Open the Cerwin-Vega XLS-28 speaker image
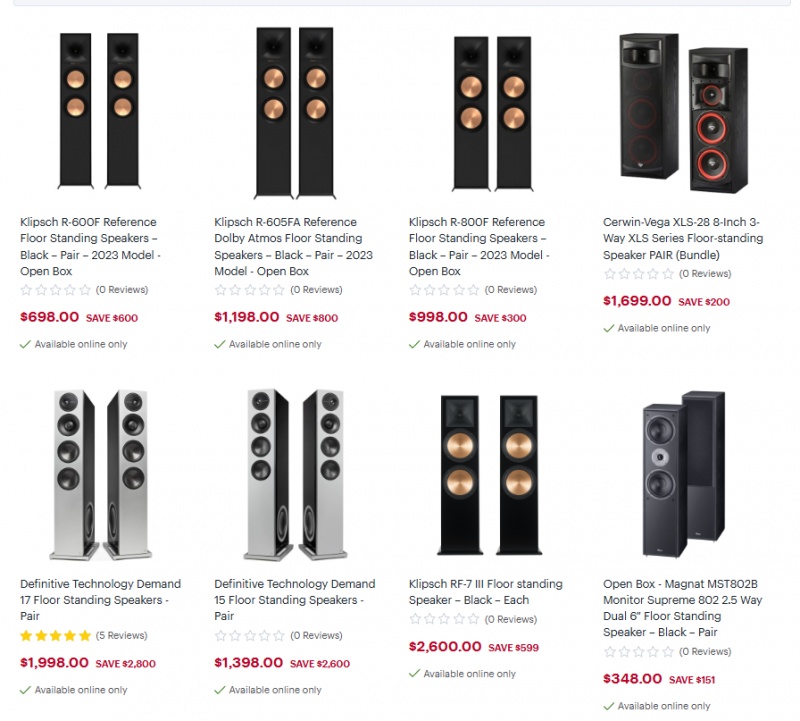 (684, 113)
